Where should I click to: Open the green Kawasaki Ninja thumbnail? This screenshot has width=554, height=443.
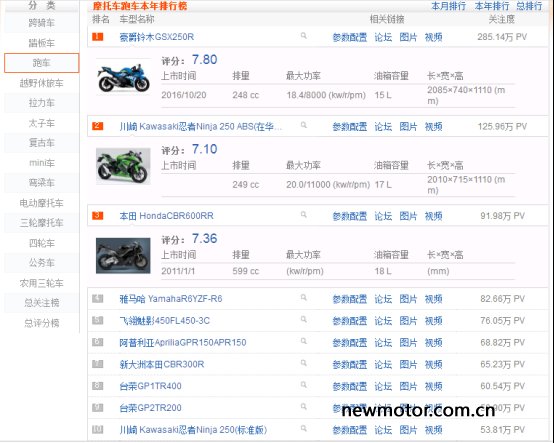(x=123, y=166)
